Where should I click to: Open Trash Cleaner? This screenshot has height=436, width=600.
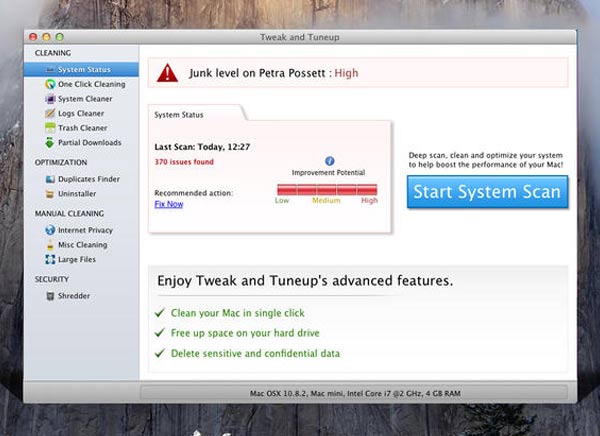[81, 128]
